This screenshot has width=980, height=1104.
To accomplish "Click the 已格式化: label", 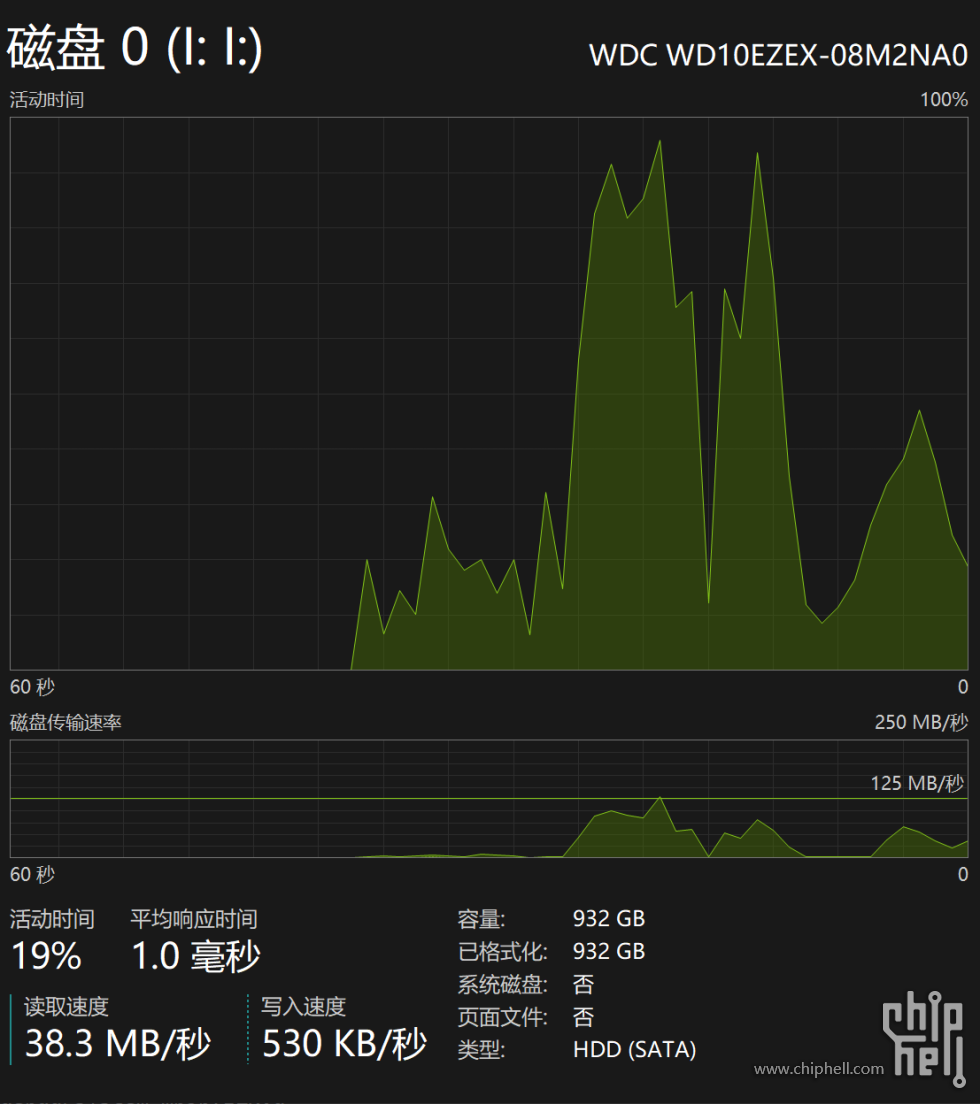I will tap(503, 952).
